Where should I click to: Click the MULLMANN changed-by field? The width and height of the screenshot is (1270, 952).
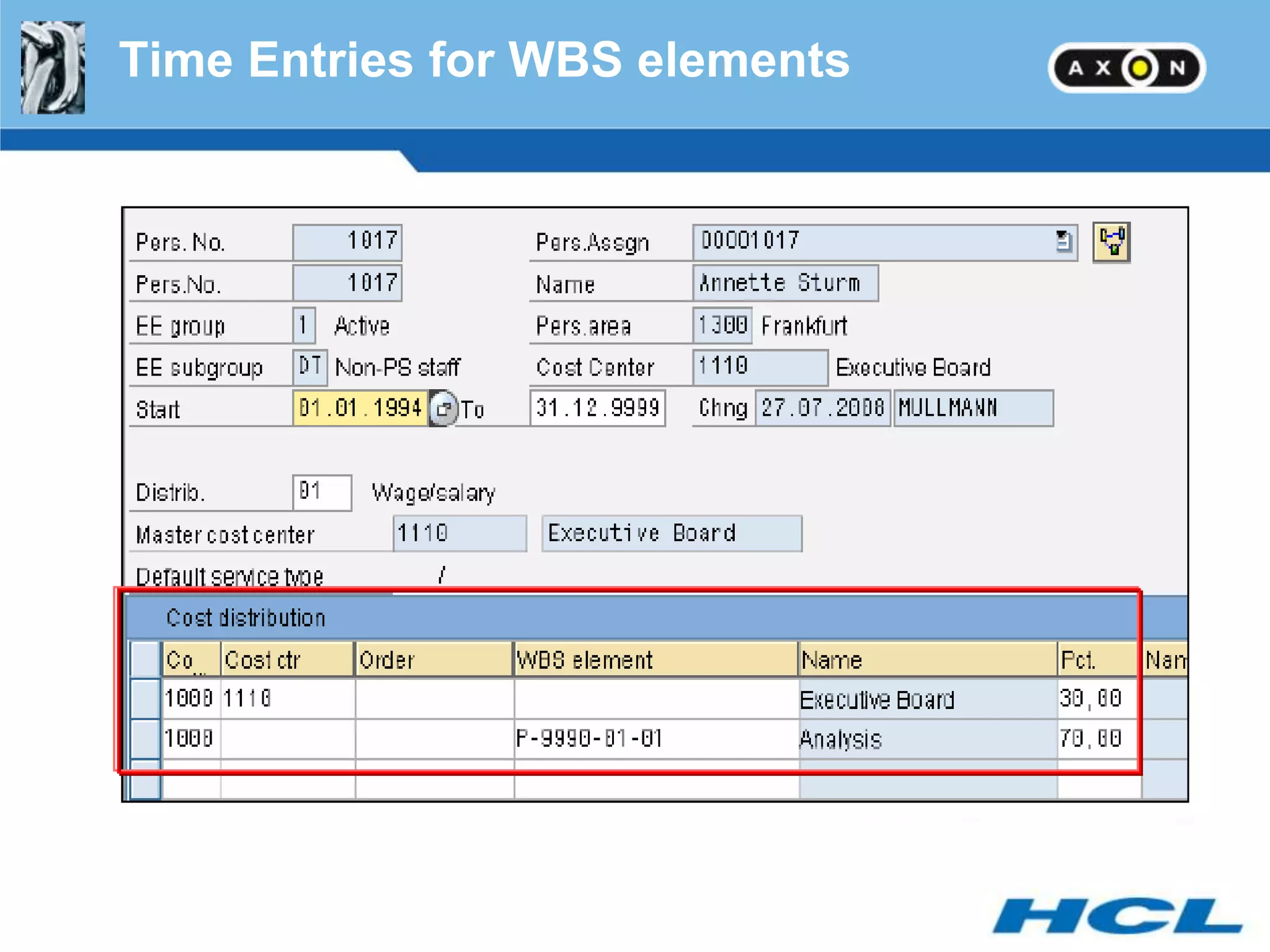[x=973, y=408]
